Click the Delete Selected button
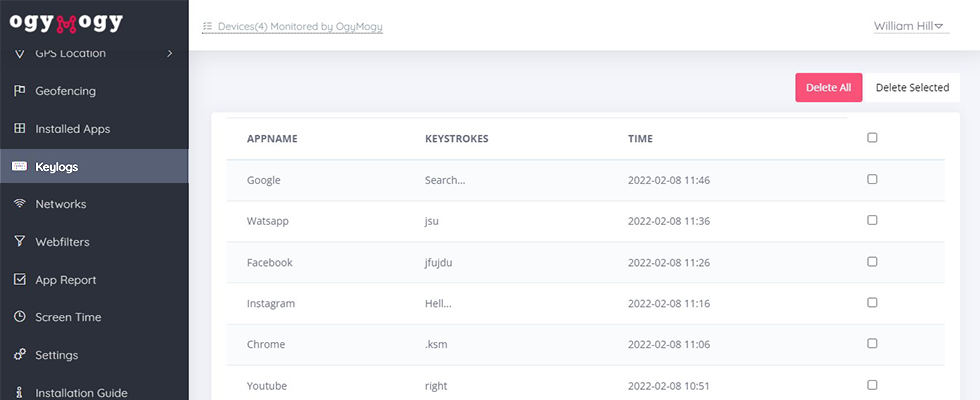The height and width of the screenshot is (400, 980). point(912,88)
